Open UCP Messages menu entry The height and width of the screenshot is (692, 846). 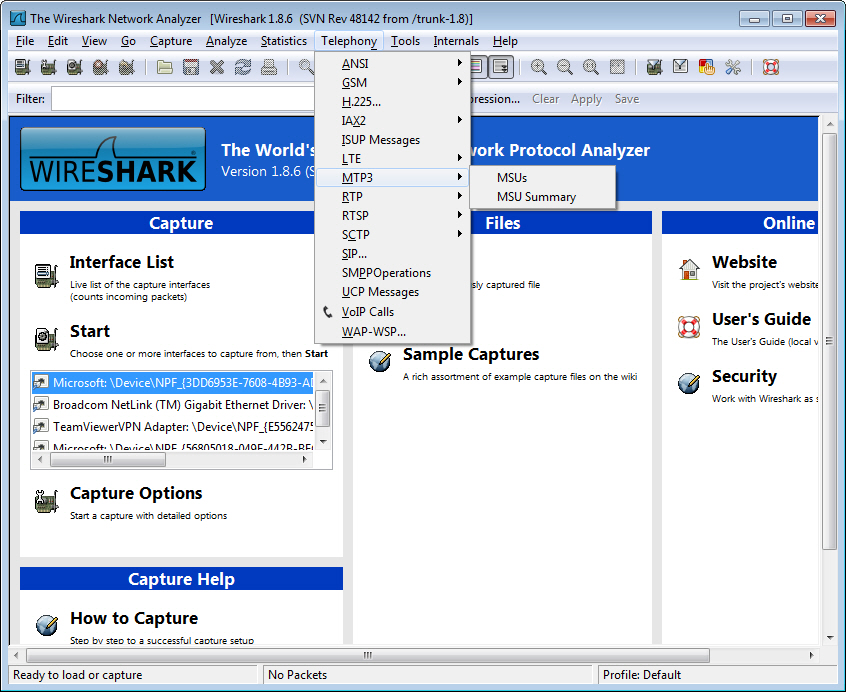point(392,292)
